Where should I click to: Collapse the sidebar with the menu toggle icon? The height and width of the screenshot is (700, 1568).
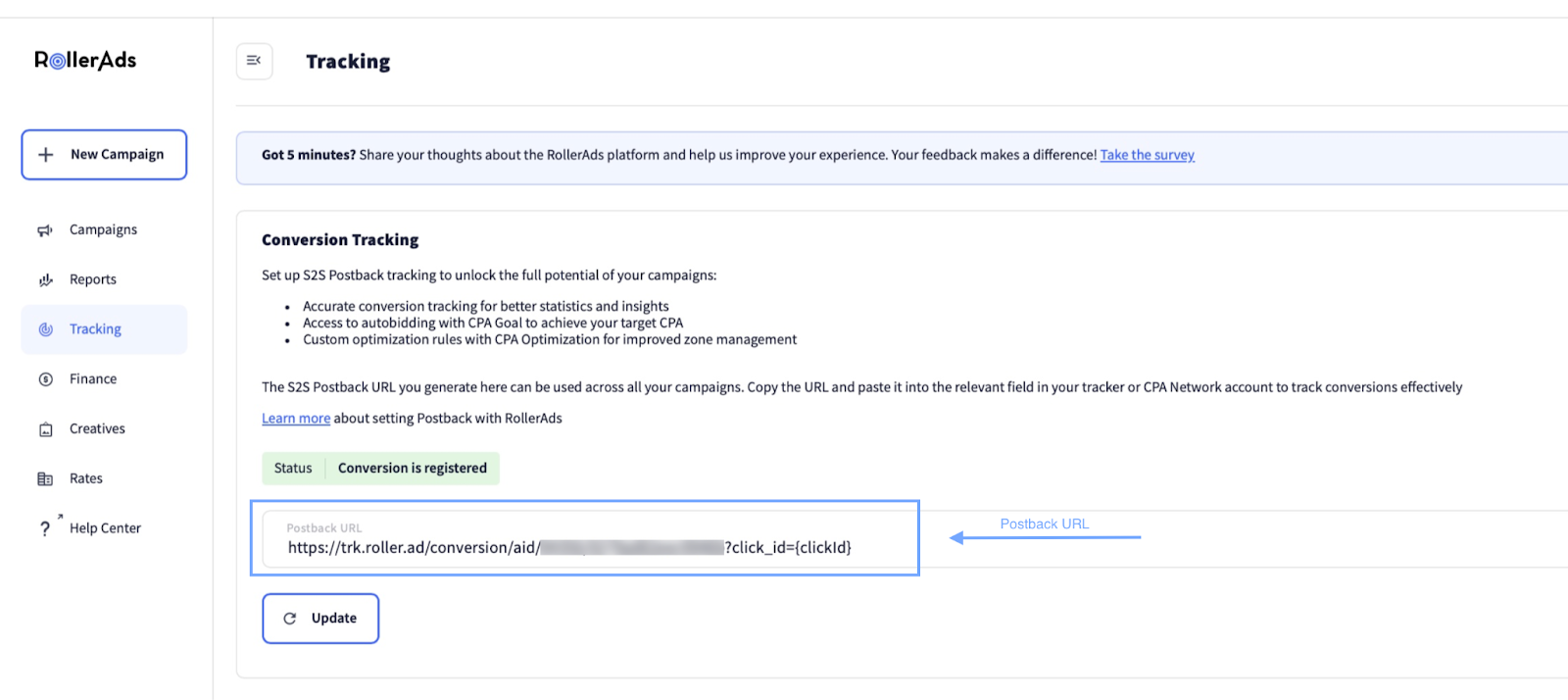coord(254,61)
